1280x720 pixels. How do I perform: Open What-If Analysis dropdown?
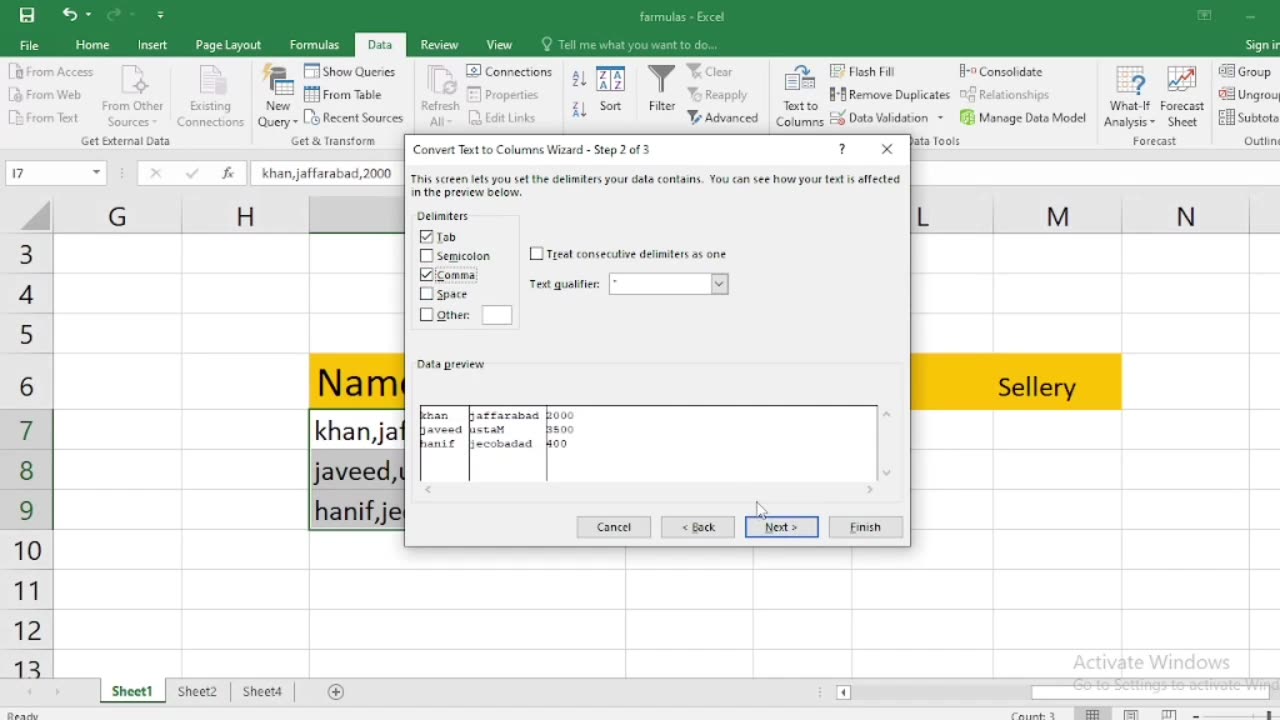click(1130, 97)
